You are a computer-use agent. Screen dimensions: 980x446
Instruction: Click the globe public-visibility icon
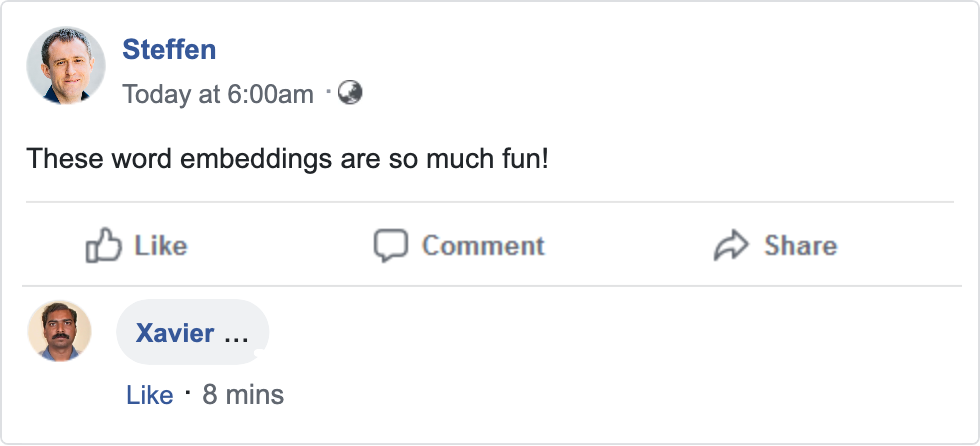point(350,93)
